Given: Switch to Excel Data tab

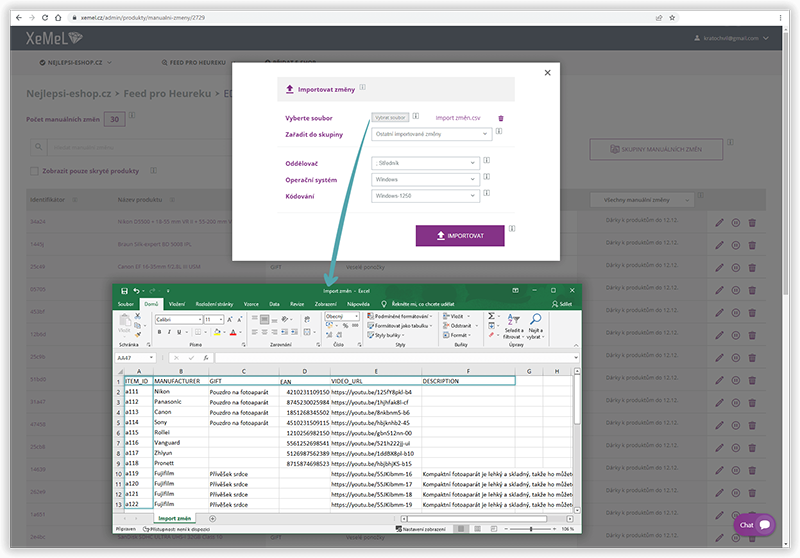Looking at the screenshot, I should click(274, 304).
